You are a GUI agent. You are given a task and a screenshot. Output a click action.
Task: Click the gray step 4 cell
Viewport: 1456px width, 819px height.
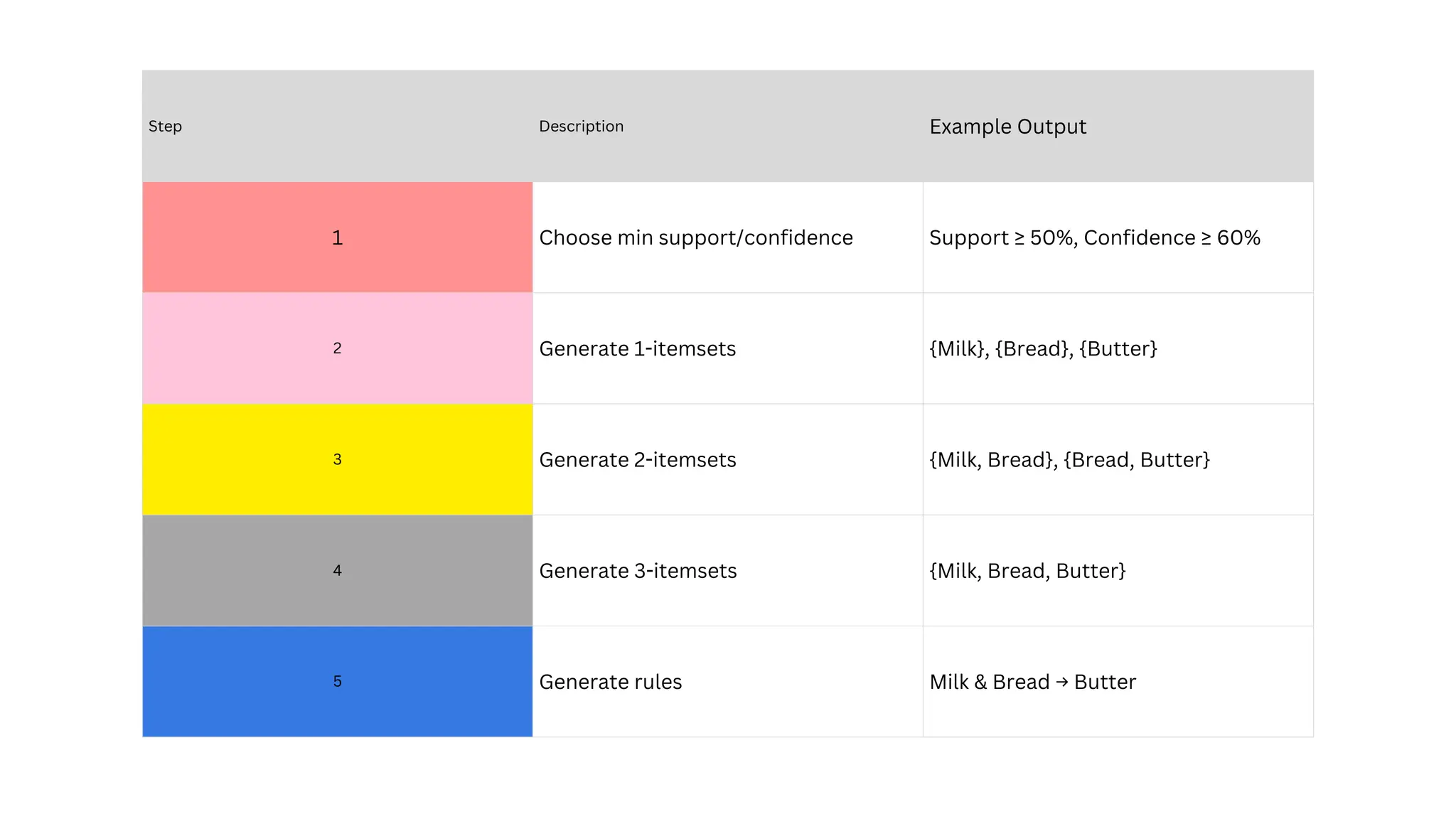337,570
